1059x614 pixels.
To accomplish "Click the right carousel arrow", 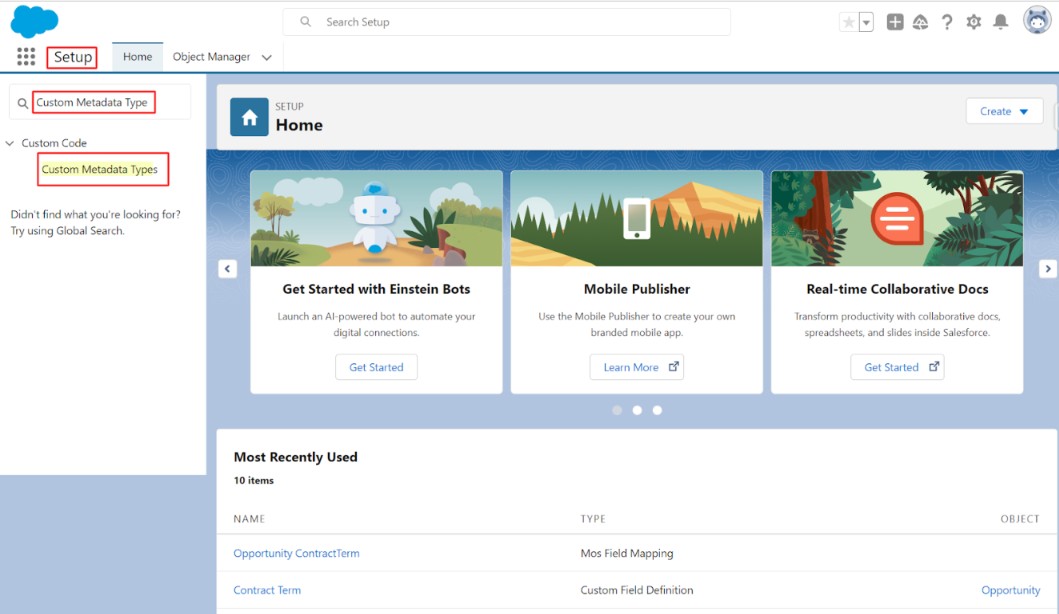I will pos(1047,268).
